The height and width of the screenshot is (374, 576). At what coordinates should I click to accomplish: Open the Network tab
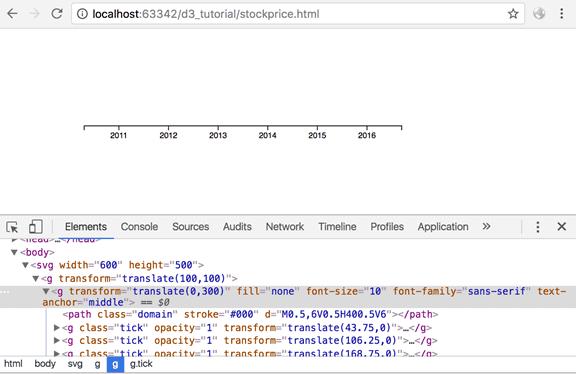click(x=285, y=227)
